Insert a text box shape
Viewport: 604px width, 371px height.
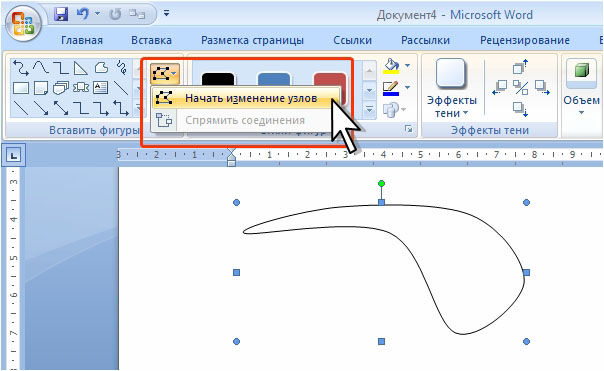[x=101, y=88]
